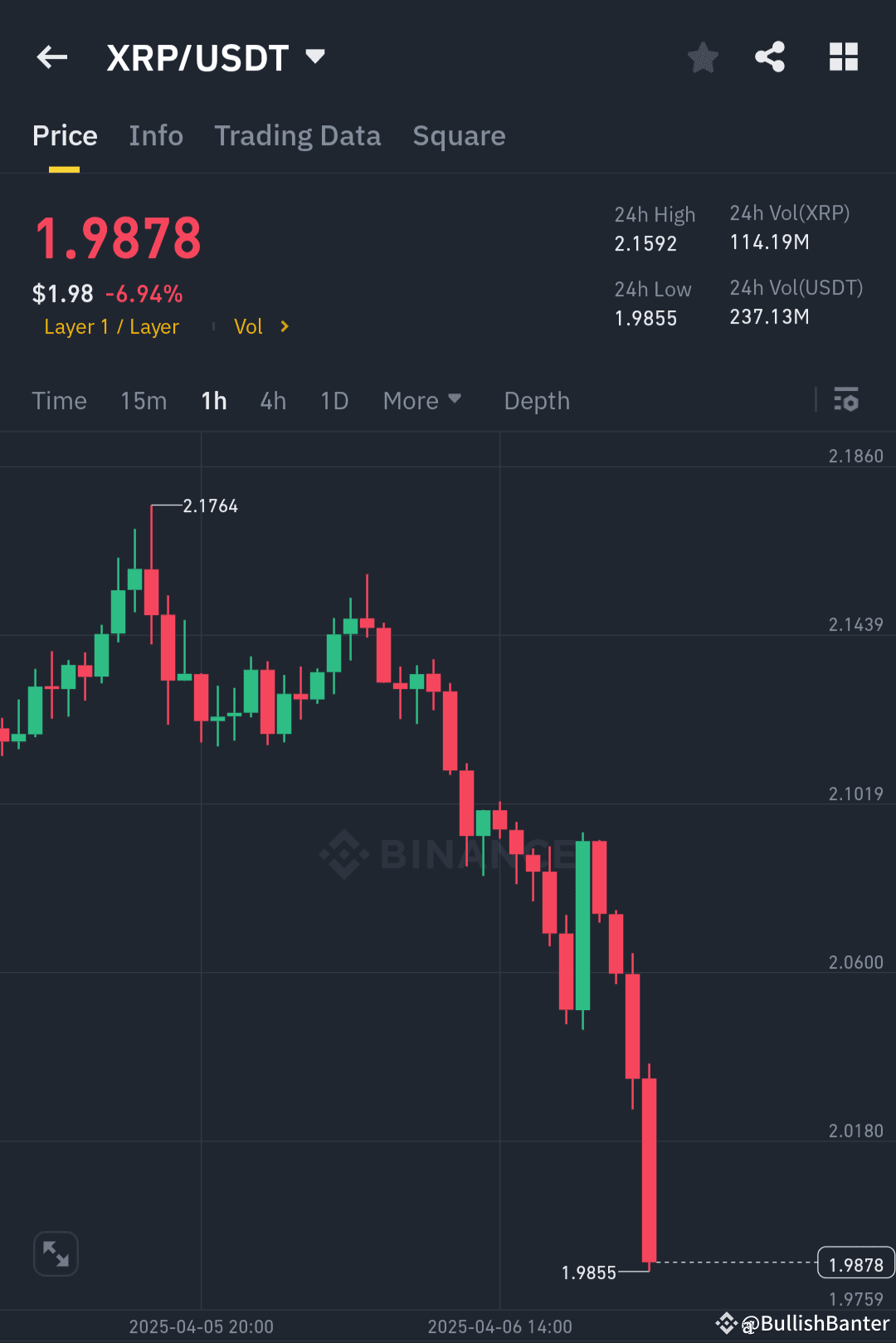Switch the chart to 4h timeframe
The width and height of the screenshot is (896, 1343).
tap(272, 401)
